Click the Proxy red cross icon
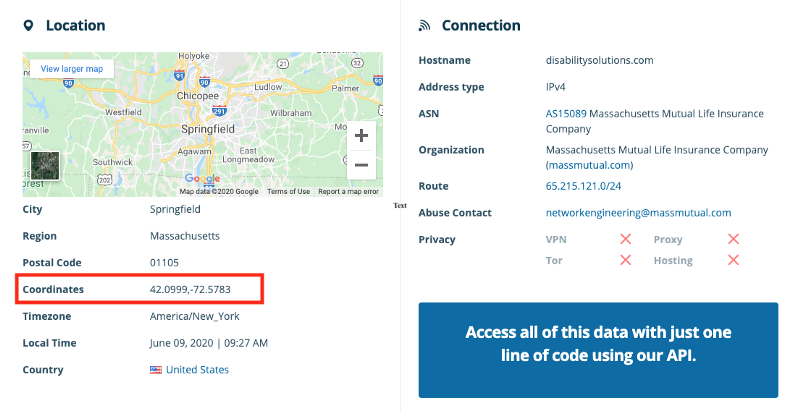The image size is (800, 413). coord(733,239)
